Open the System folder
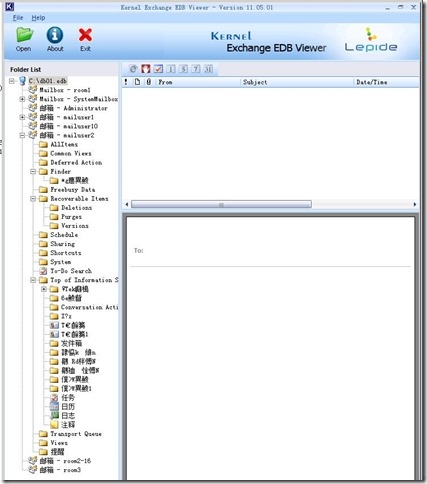 (60, 262)
